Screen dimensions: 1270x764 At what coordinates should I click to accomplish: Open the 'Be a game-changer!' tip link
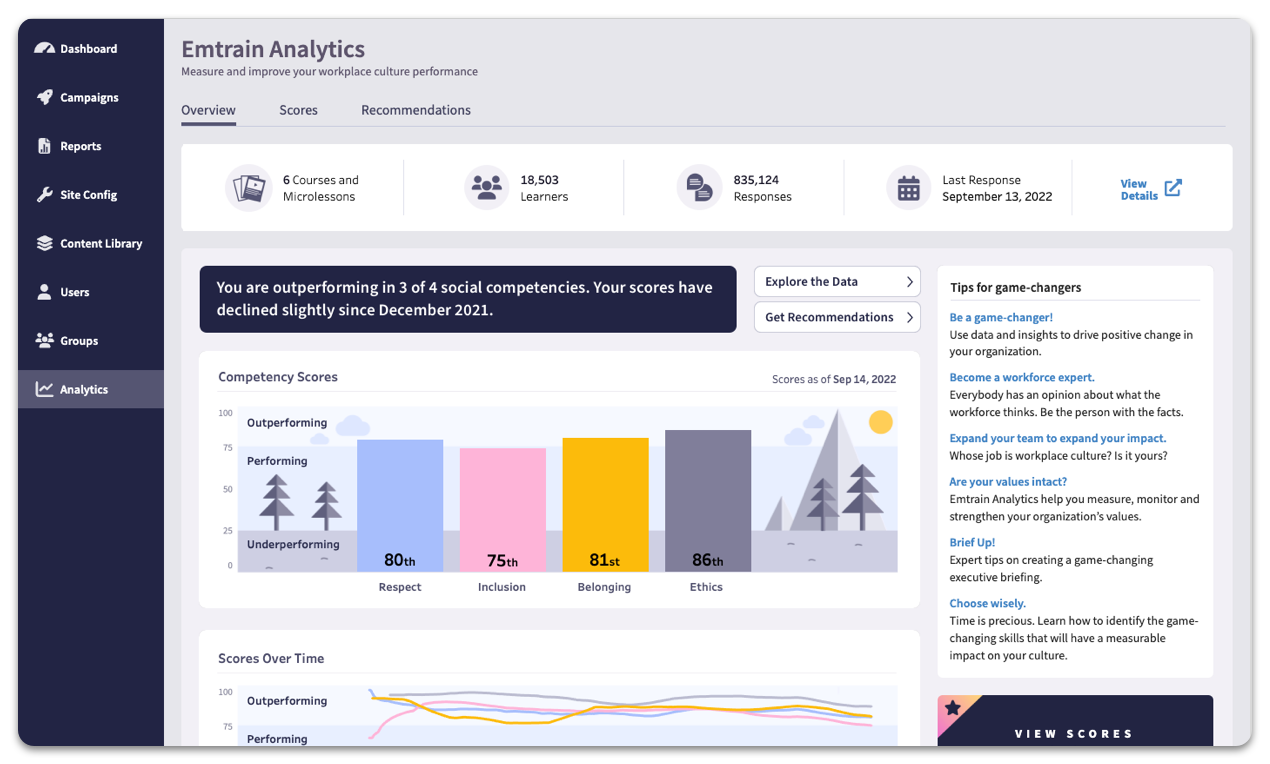tap(1001, 317)
